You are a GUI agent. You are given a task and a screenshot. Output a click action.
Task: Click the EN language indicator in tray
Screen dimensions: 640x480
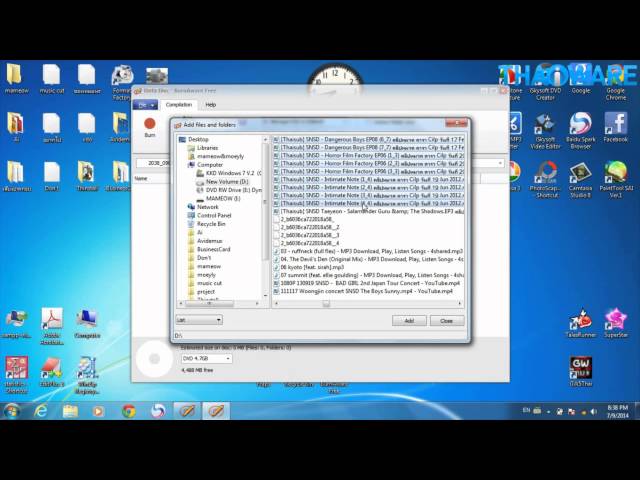(x=526, y=410)
